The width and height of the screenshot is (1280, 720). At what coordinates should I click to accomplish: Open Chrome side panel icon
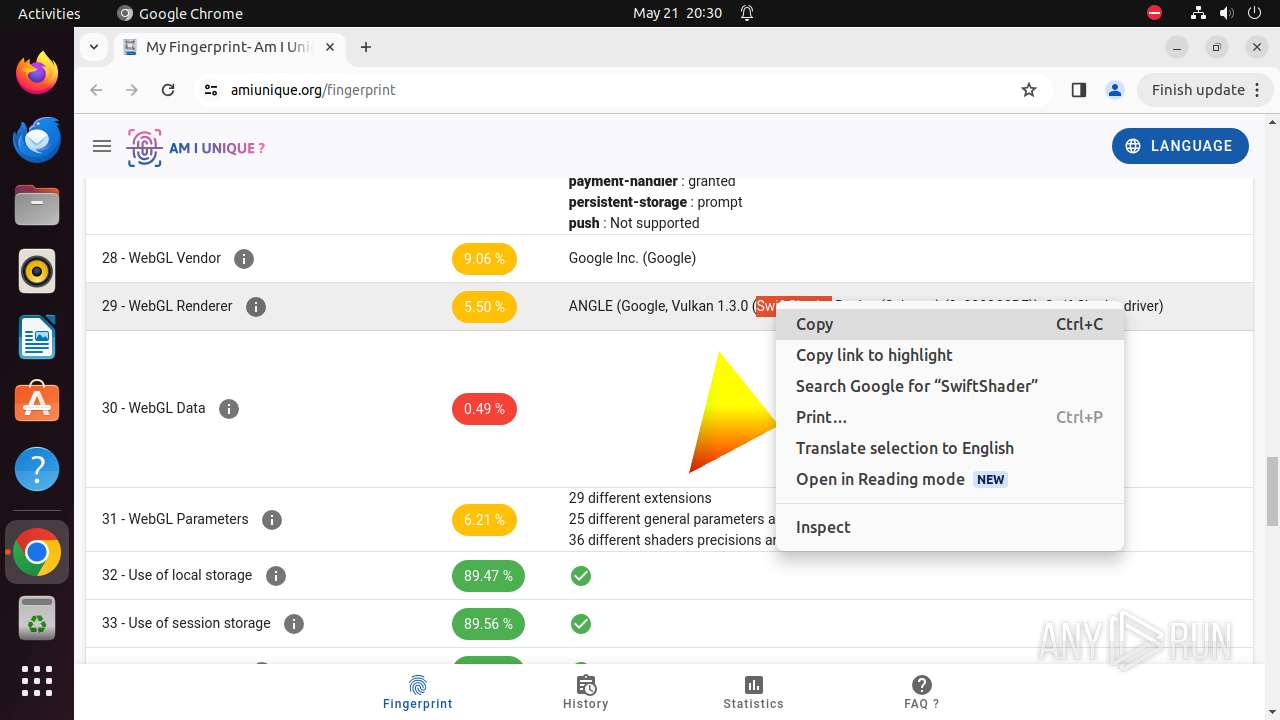[x=1078, y=90]
